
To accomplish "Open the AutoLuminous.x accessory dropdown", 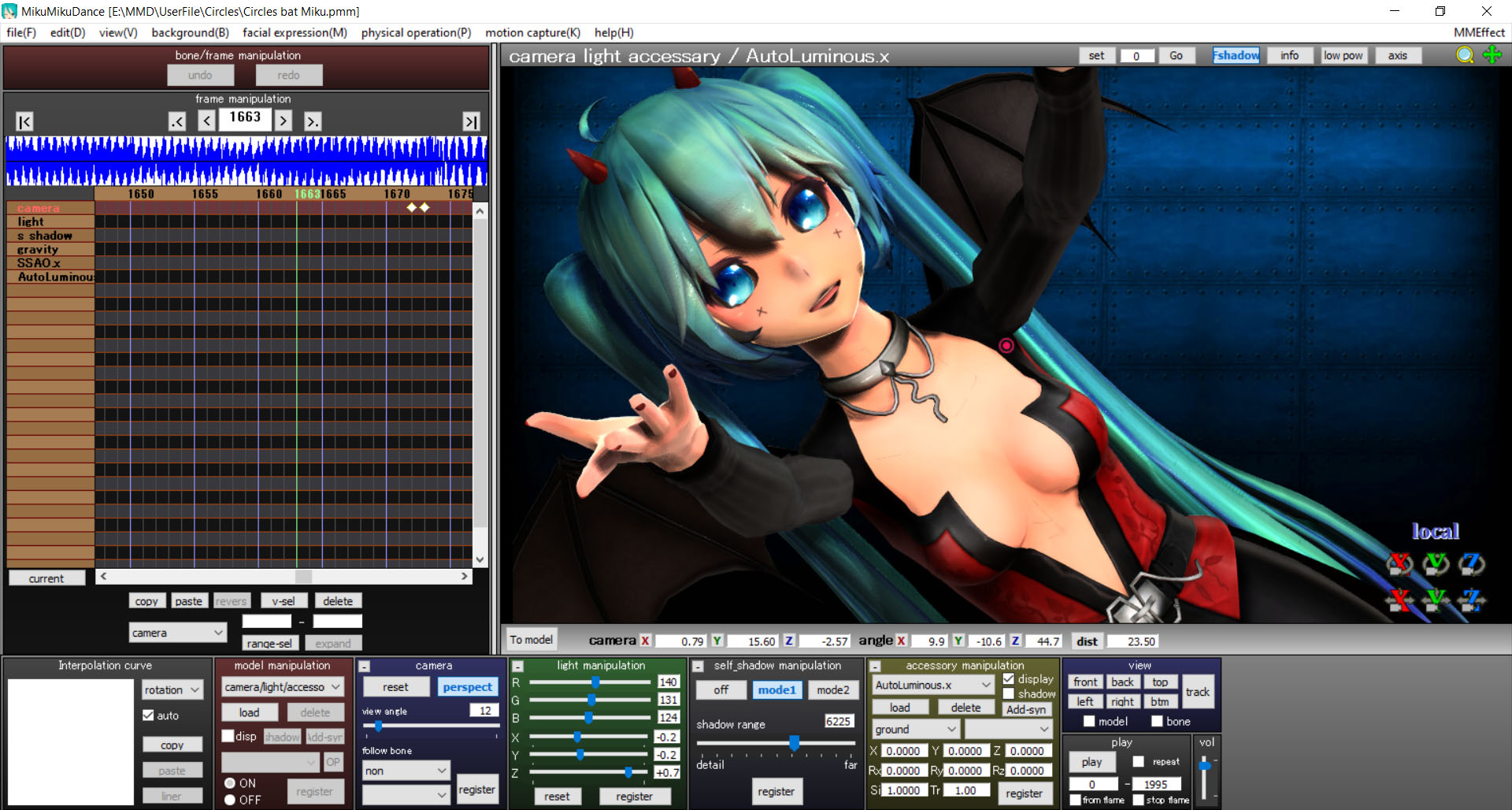I will 933,686.
